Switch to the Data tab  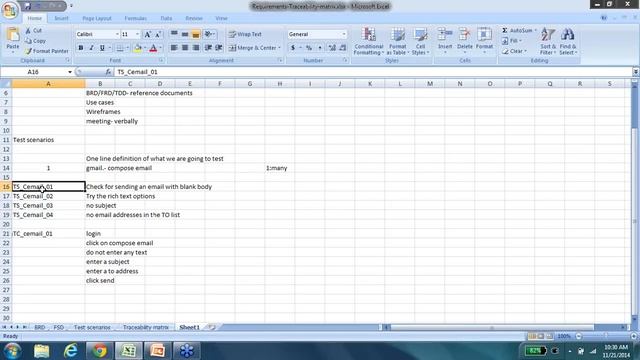point(166,18)
